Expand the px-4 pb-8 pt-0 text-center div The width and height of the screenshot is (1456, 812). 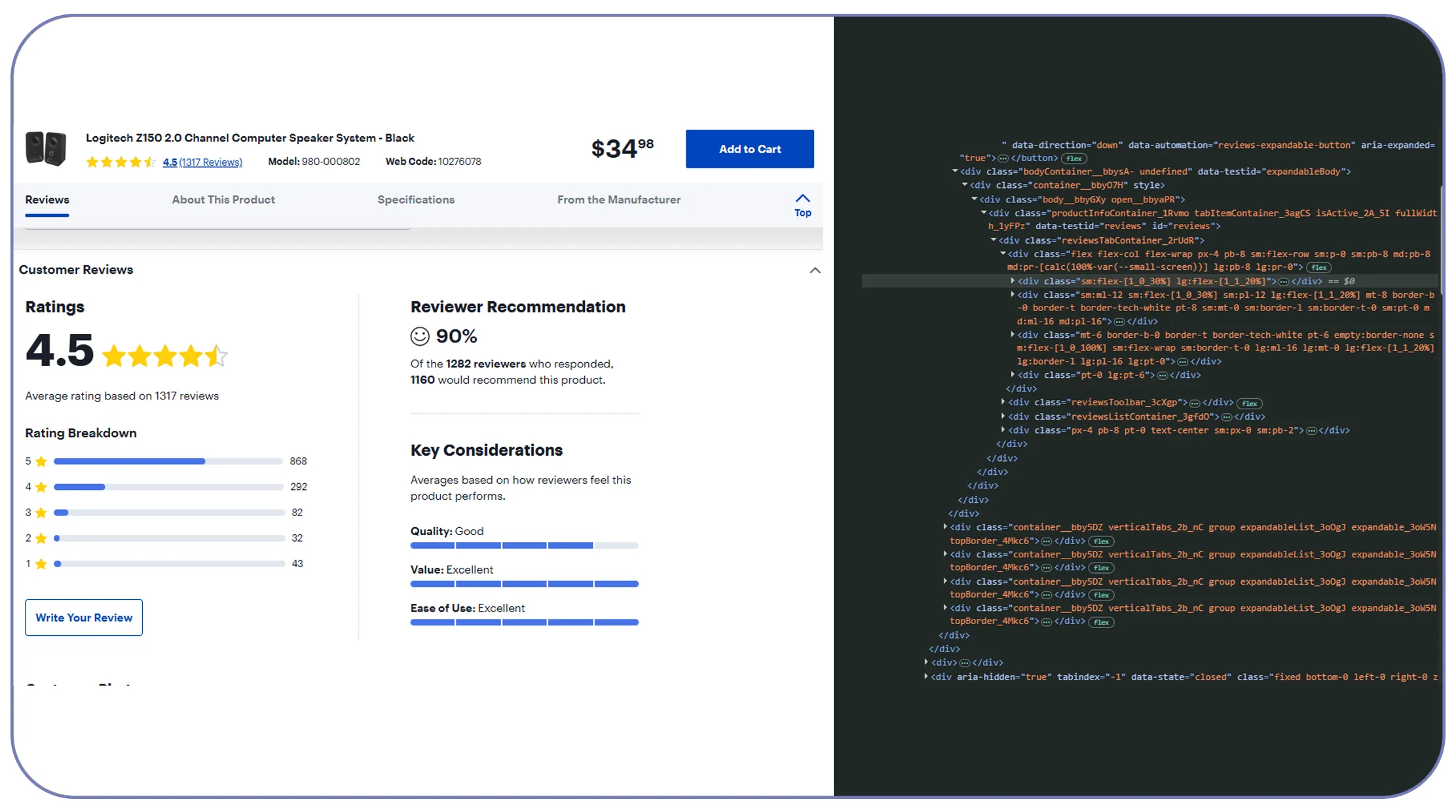click(x=1003, y=430)
